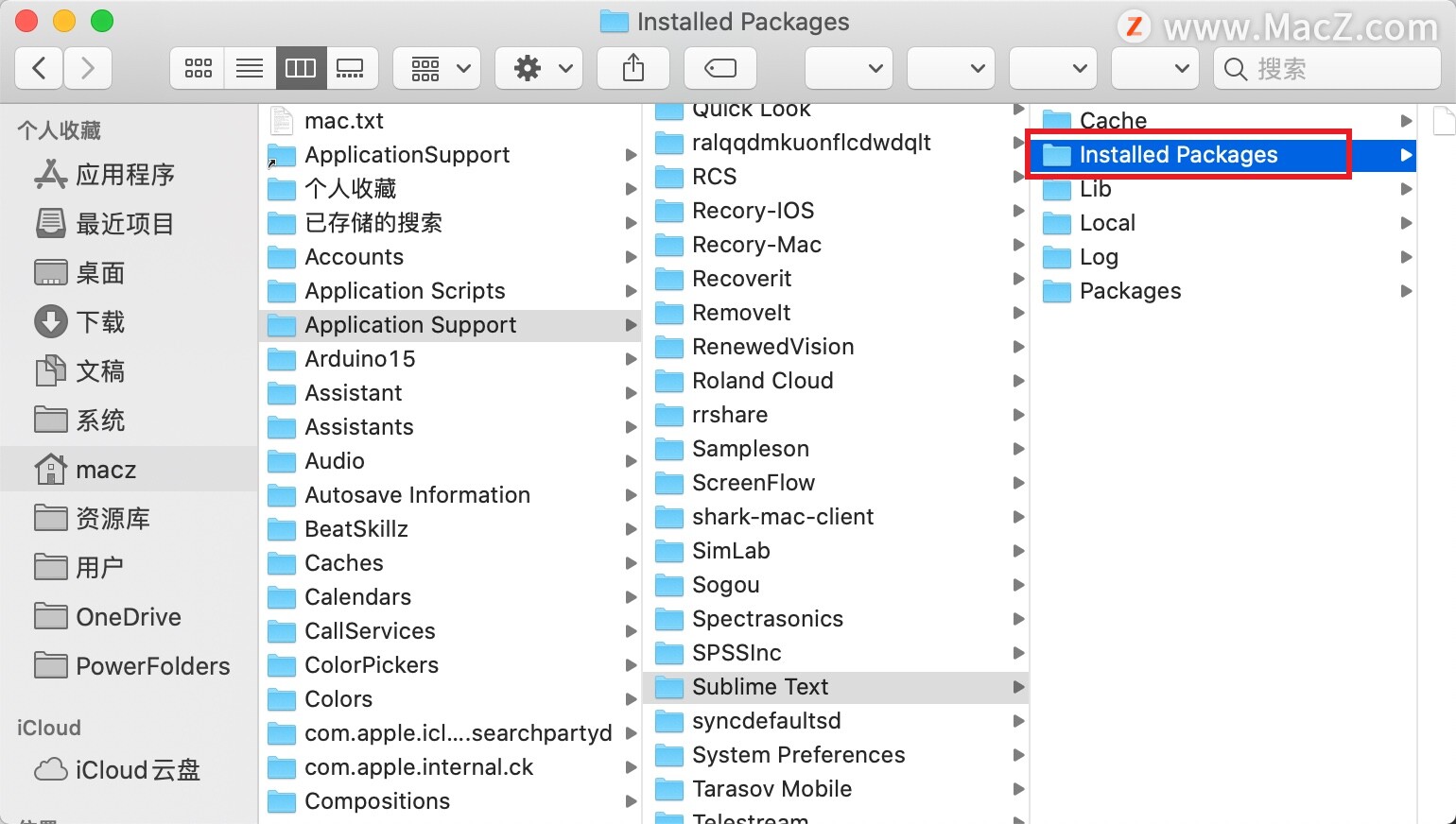1456x824 pixels.
Task: Go back to previous folder
Action: [39, 68]
